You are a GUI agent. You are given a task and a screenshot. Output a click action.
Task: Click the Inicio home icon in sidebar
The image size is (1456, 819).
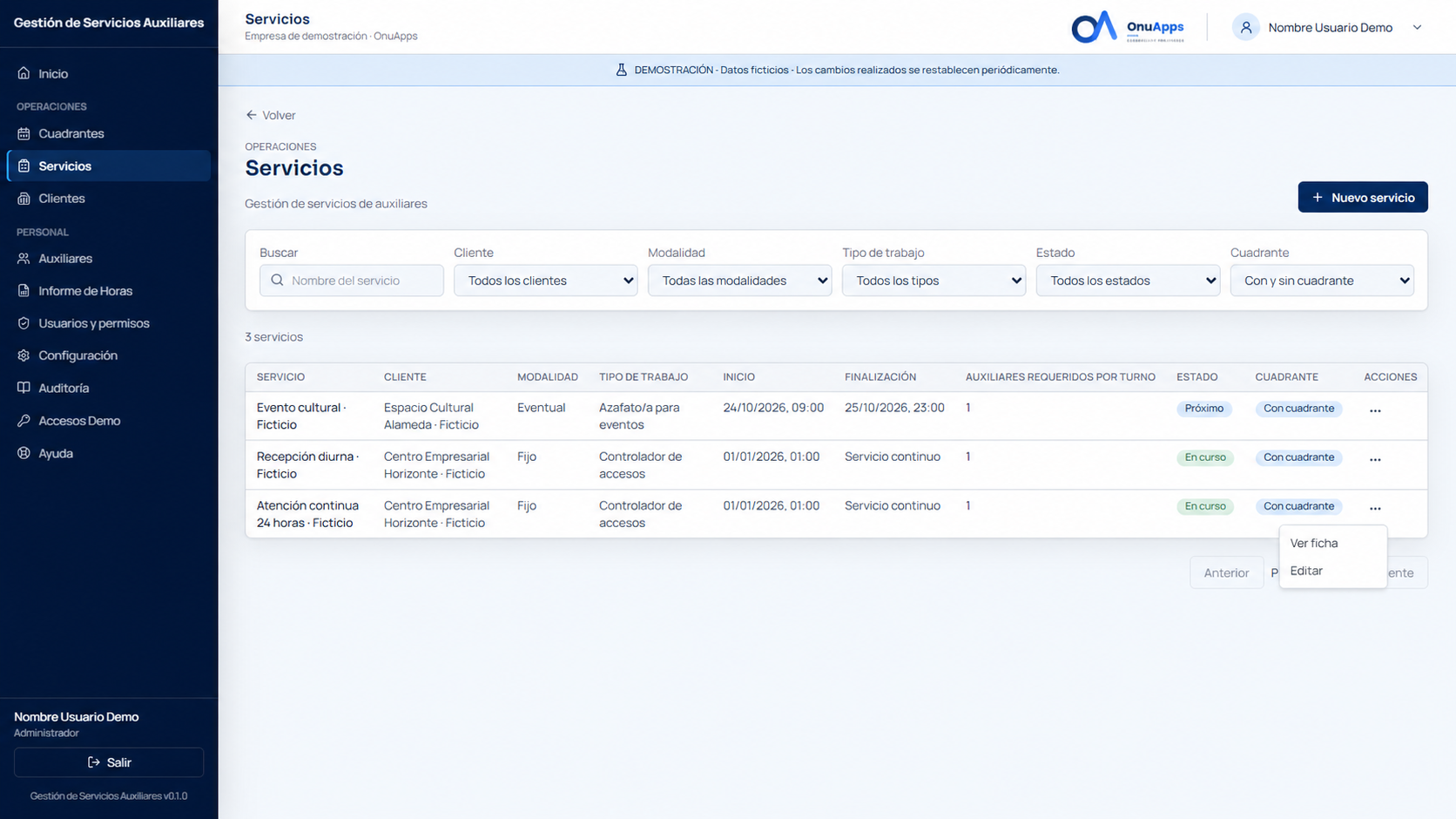click(x=24, y=73)
